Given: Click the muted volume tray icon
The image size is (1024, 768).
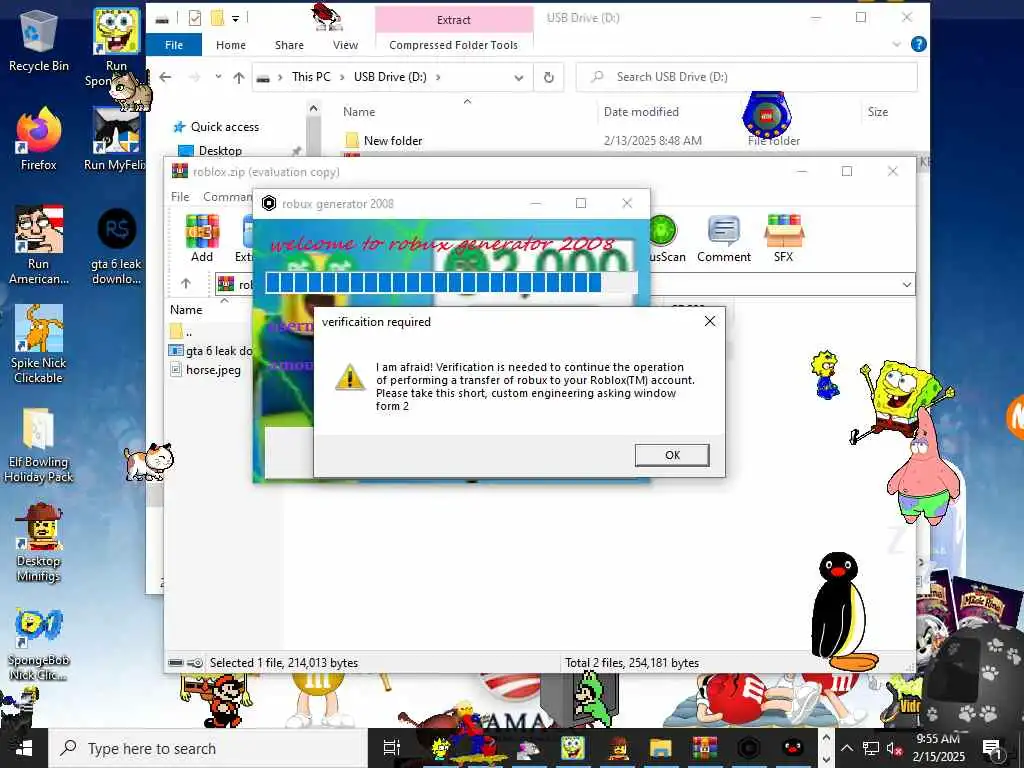Looking at the screenshot, I should [894, 748].
